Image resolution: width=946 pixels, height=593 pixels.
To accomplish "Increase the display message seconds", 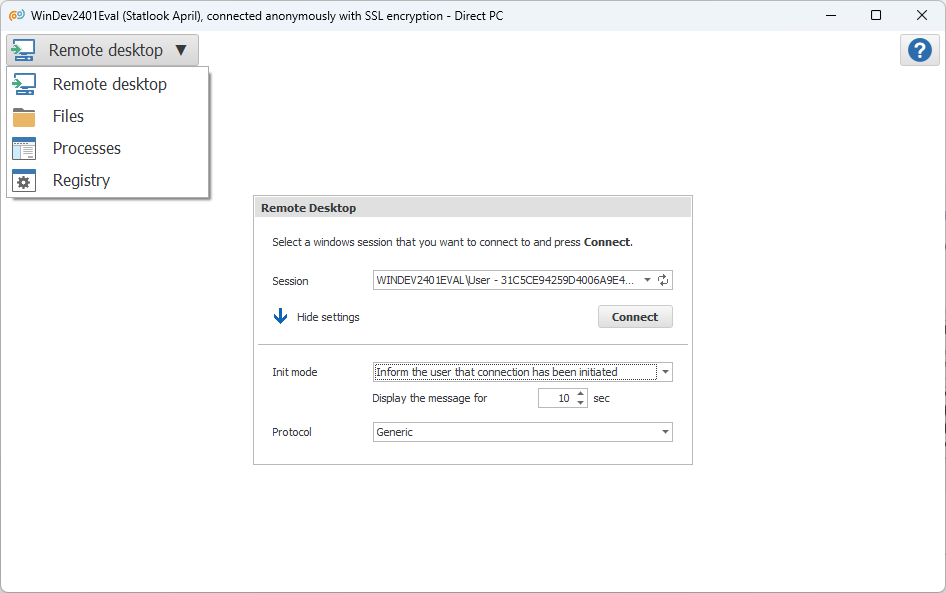I will [x=581, y=393].
